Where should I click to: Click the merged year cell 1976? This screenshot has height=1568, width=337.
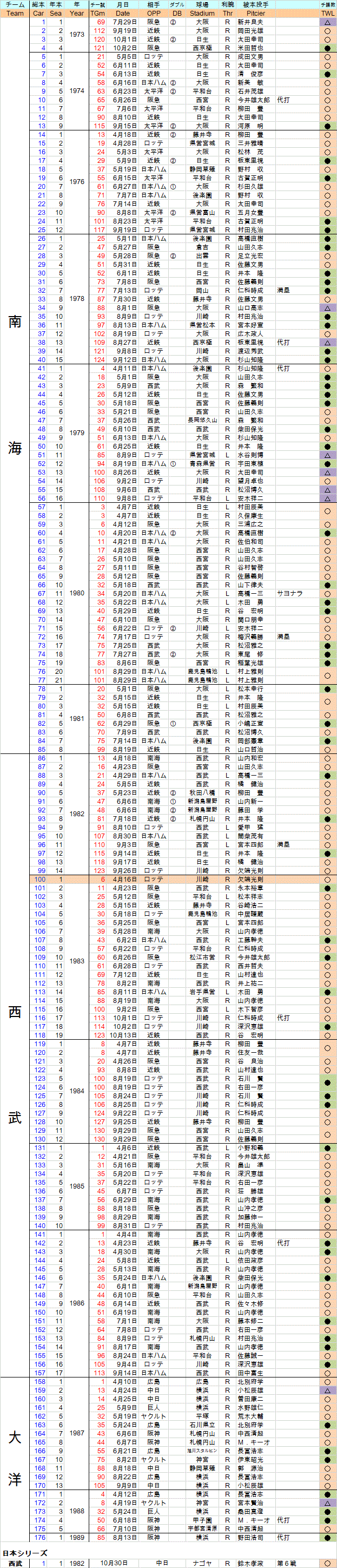tap(77, 182)
